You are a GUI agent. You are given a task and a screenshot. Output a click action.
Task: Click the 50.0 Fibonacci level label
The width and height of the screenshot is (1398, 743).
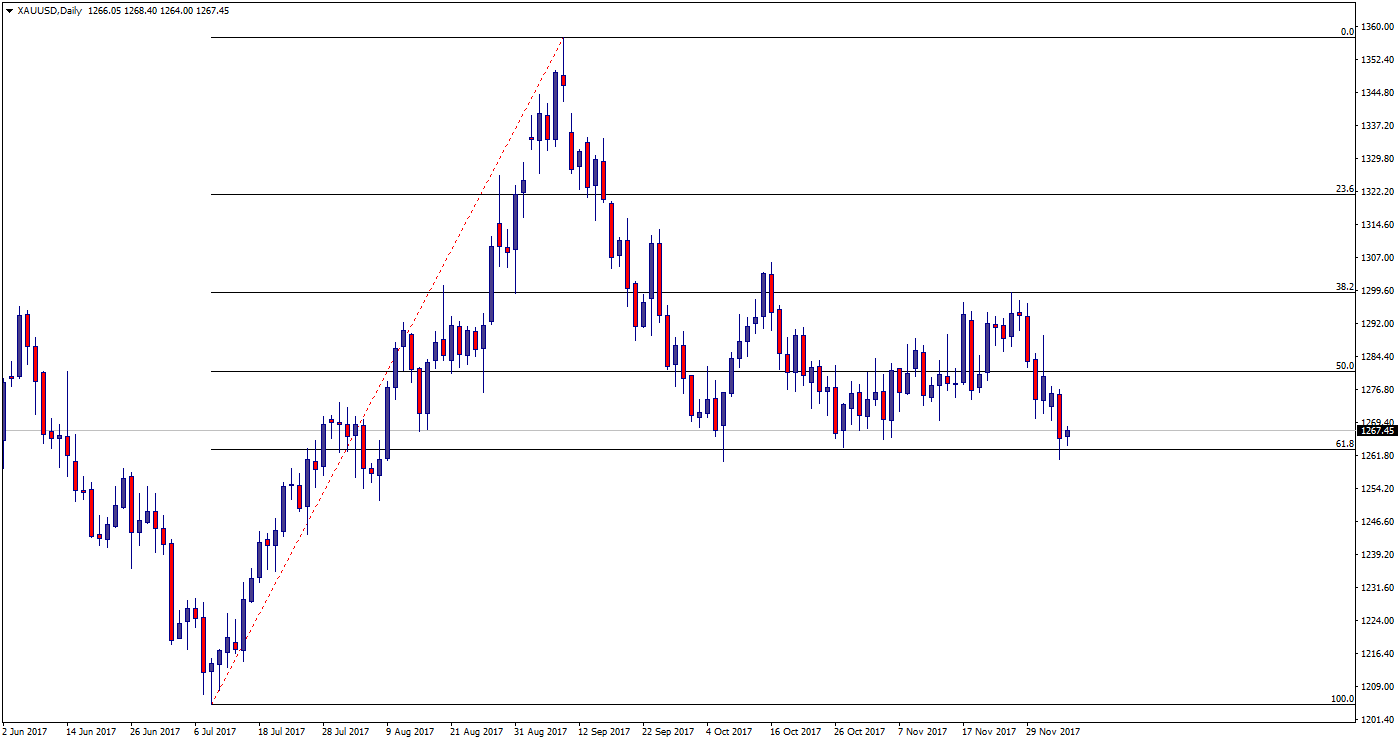click(1344, 365)
